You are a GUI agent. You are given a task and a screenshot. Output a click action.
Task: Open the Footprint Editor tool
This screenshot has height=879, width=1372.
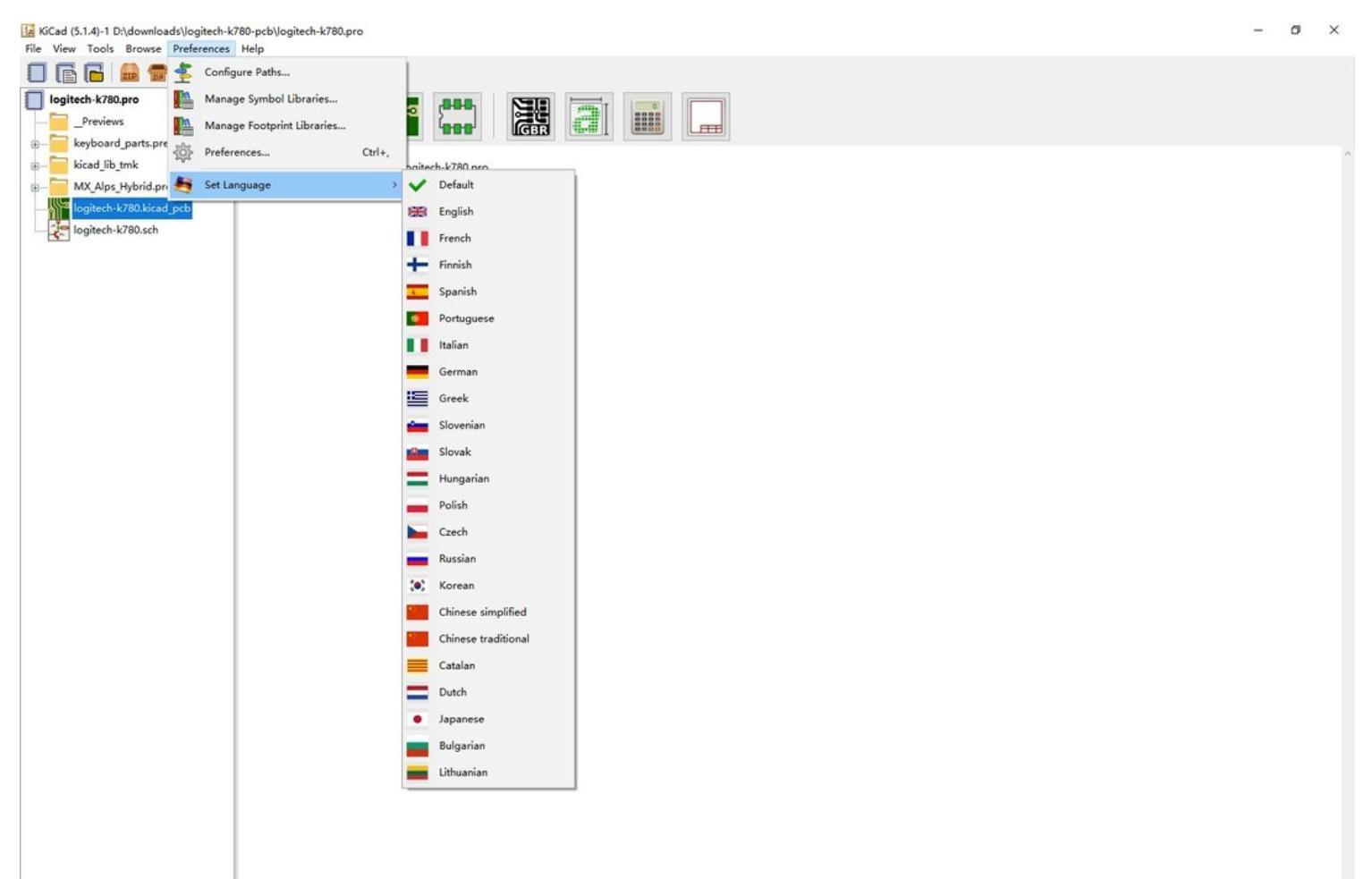pos(457,117)
